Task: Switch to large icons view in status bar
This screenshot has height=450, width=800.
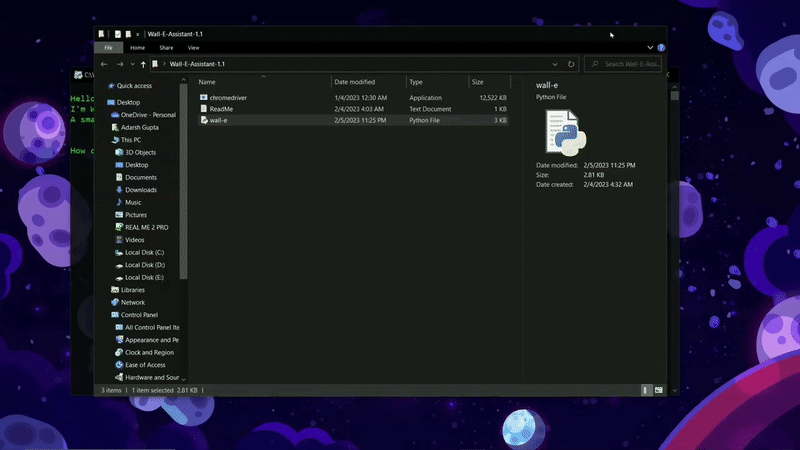Action: click(660, 389)
